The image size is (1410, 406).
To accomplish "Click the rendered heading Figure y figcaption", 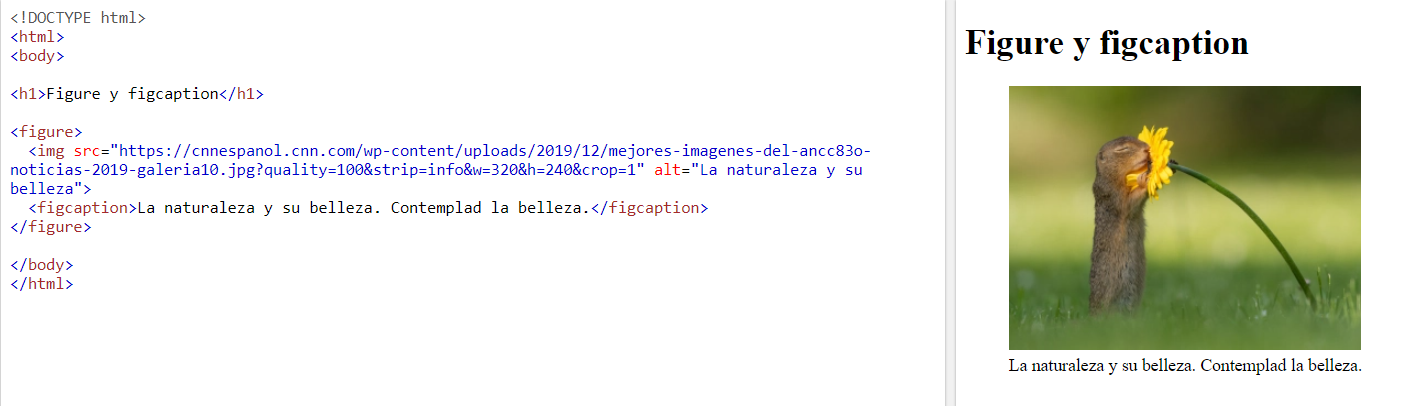I will pyautogui.click(x=1107, y=43).
